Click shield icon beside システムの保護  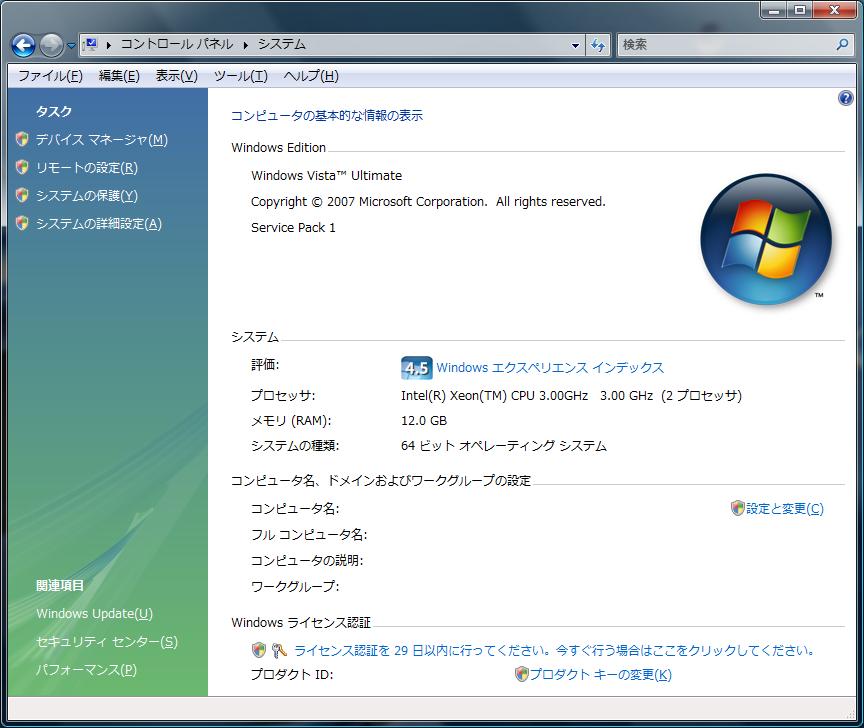[x=22, y=196]
